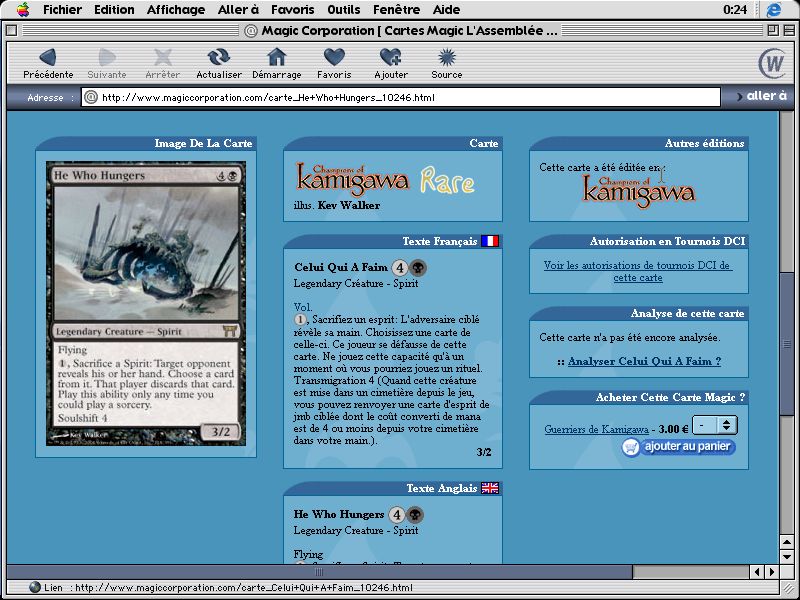Click the Autorisation en Tournois DCI heading
800x600 pixels.
click(x=667, y=241)
